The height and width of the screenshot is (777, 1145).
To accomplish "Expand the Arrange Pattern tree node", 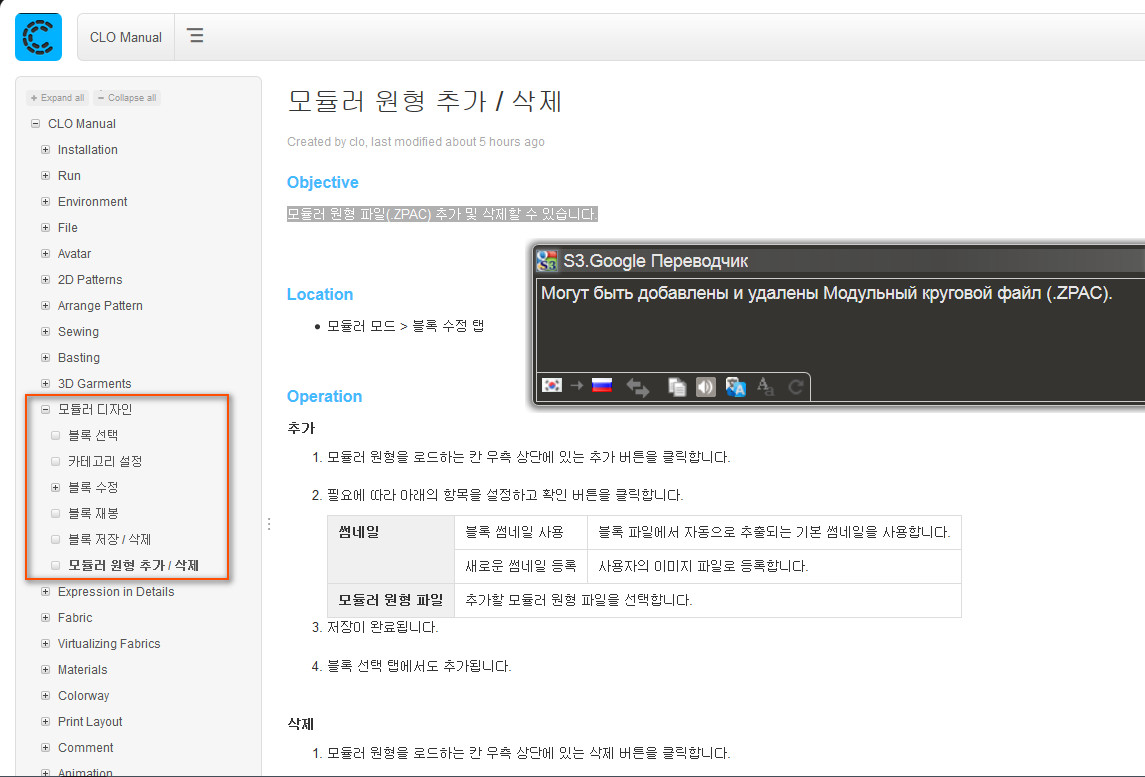I will point(45,305).
